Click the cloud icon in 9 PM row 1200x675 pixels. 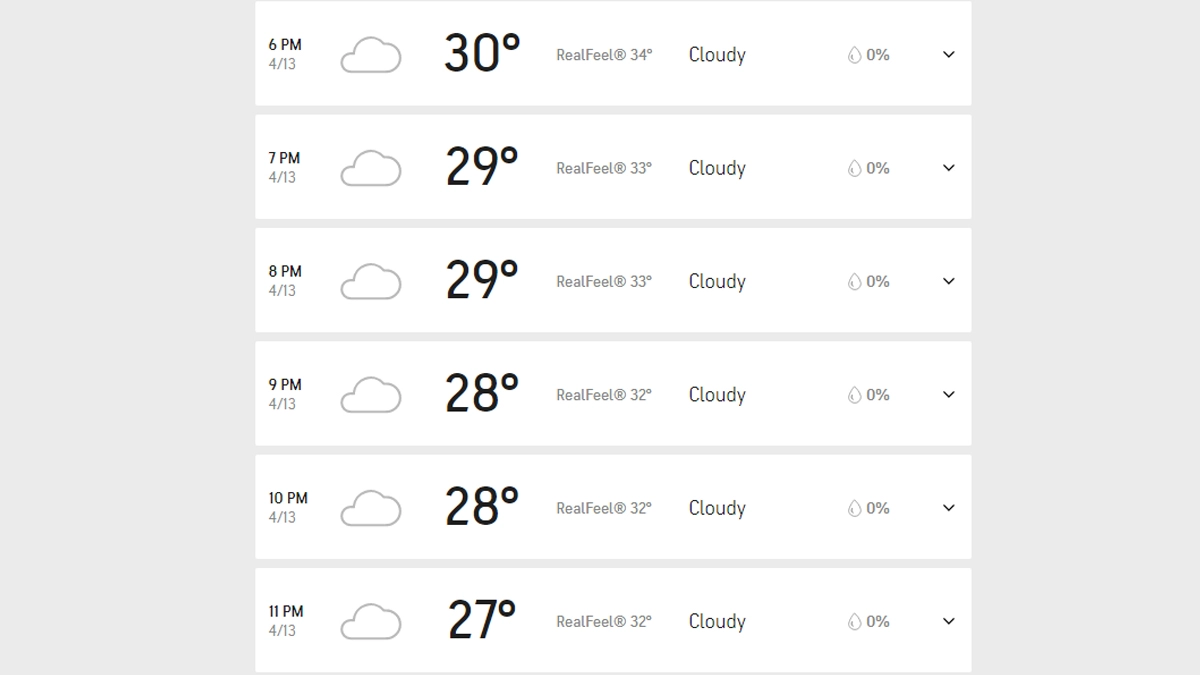coord(371,395)
